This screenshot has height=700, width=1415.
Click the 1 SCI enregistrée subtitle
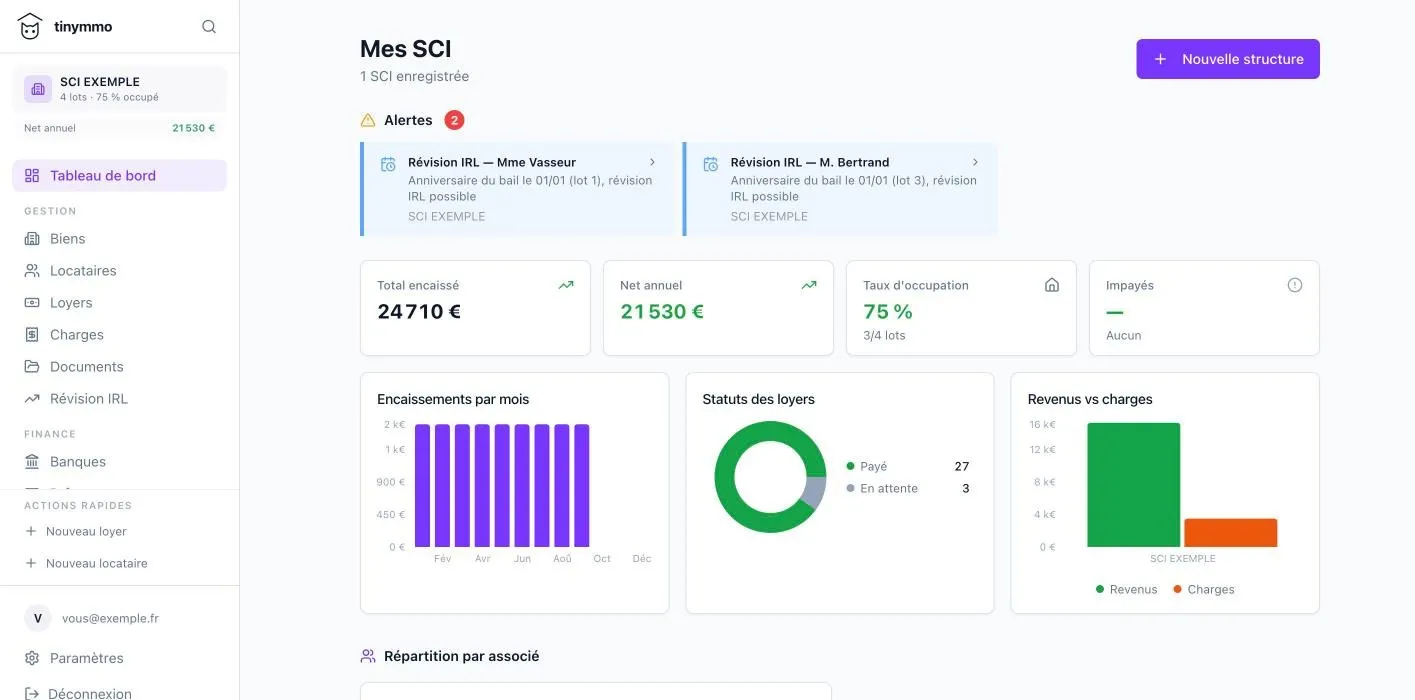pyautogui.click(x=414, y=76)
